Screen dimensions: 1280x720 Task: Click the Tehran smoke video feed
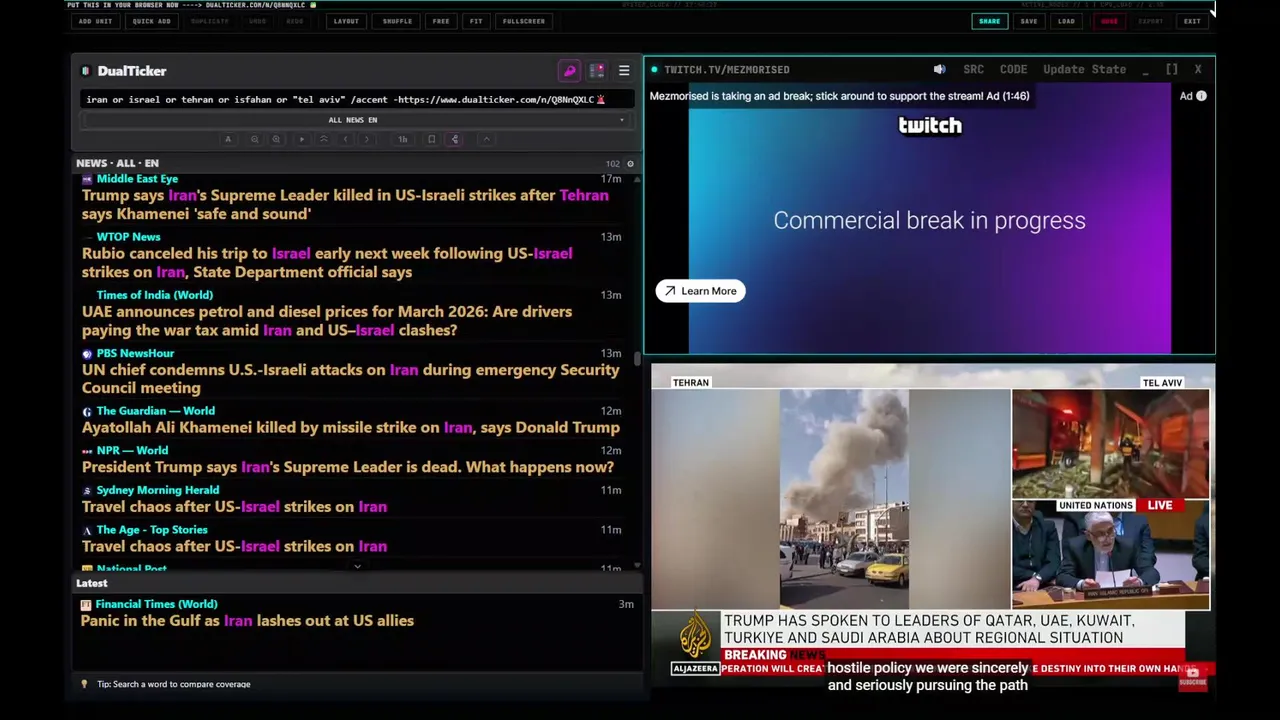(830, 498)
